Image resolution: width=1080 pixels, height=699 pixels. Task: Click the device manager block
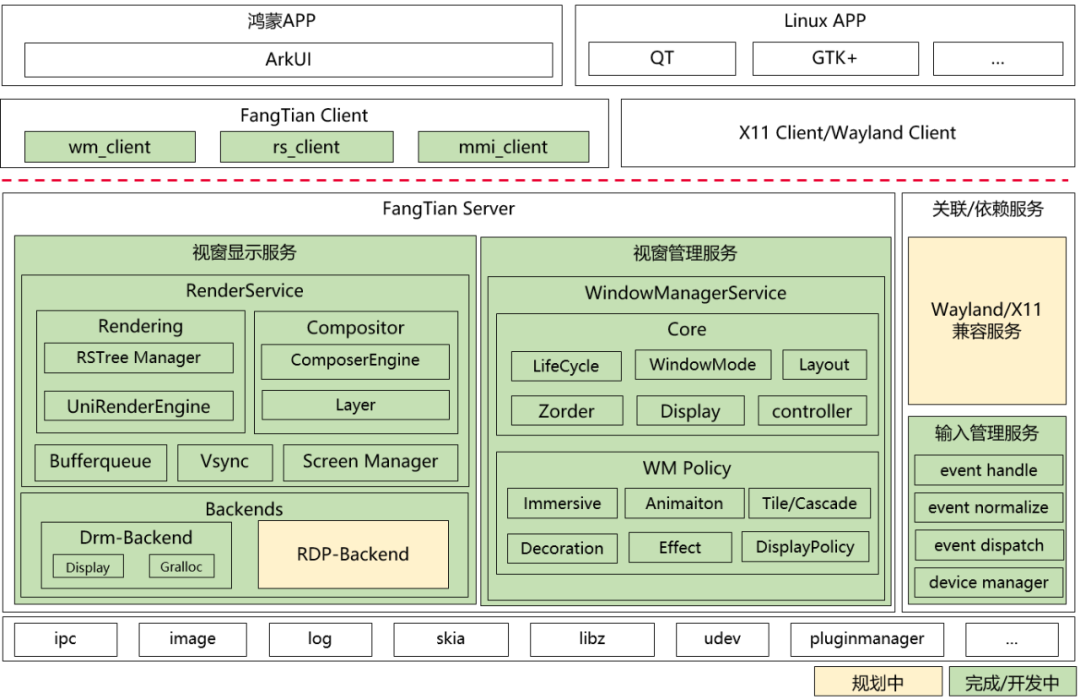pos(988,583)
